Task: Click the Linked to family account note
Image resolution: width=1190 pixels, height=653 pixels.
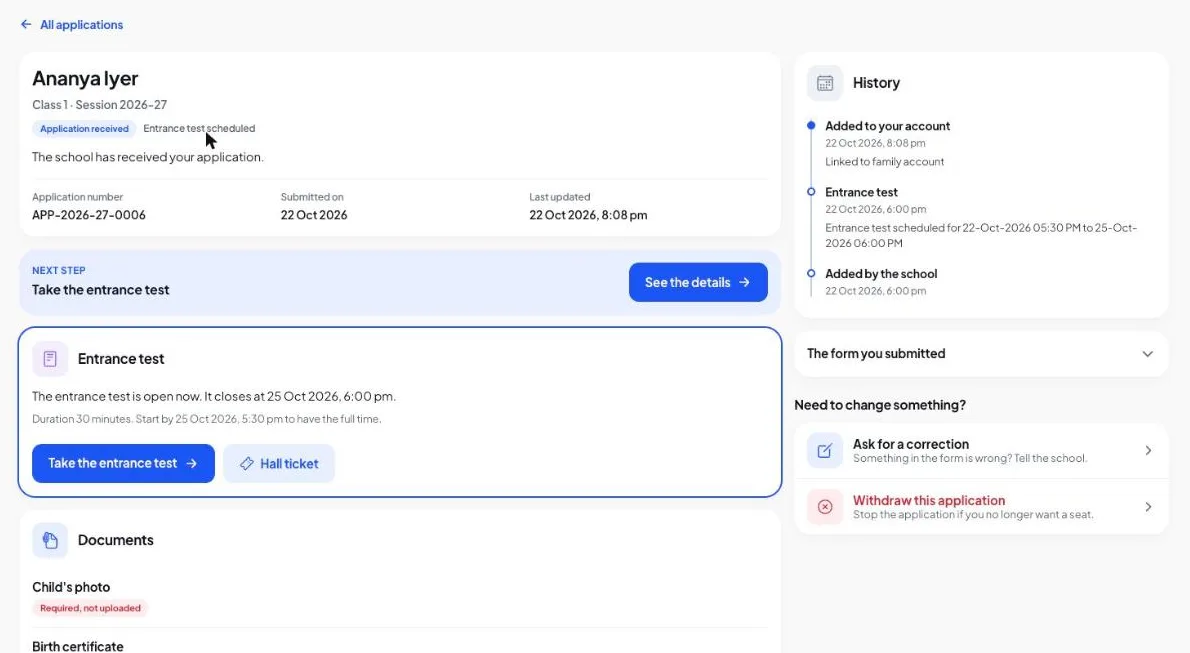Action: (884, 162)
